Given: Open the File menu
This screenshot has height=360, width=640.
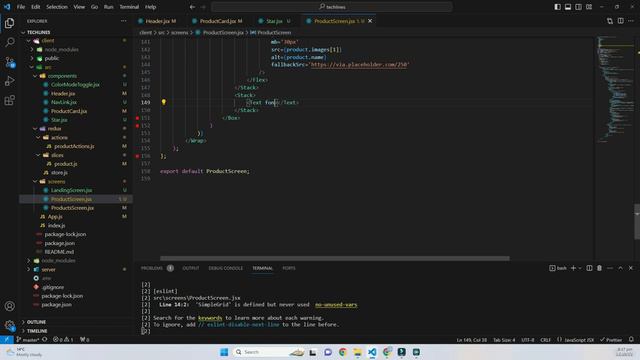Looking at the screenshot, I should coord(21,7).
